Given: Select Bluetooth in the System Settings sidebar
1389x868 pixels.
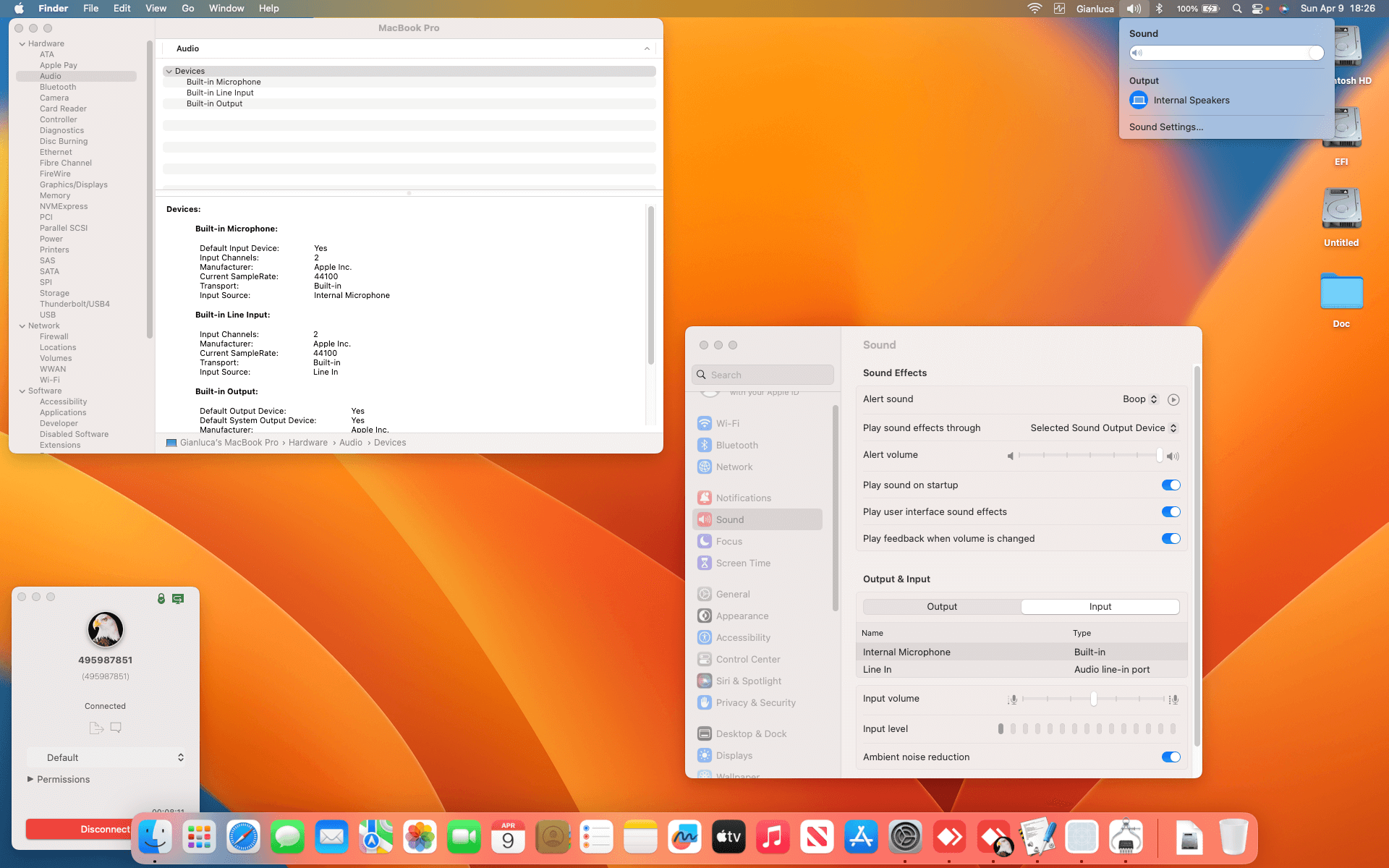Looking at the screenshot, I should coord(736,445).
